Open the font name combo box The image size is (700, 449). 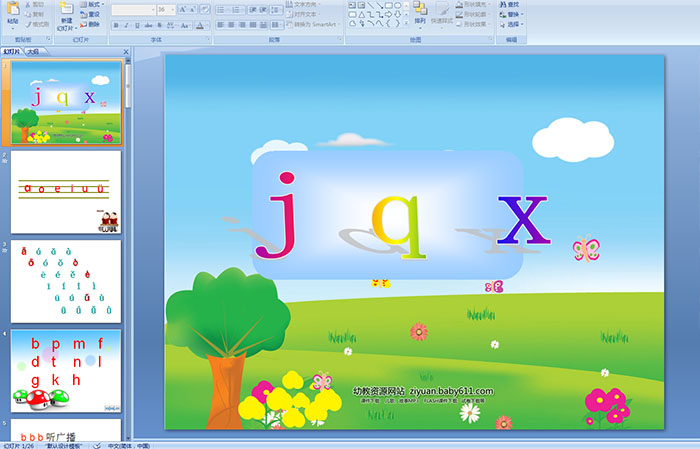click(133, 9)
